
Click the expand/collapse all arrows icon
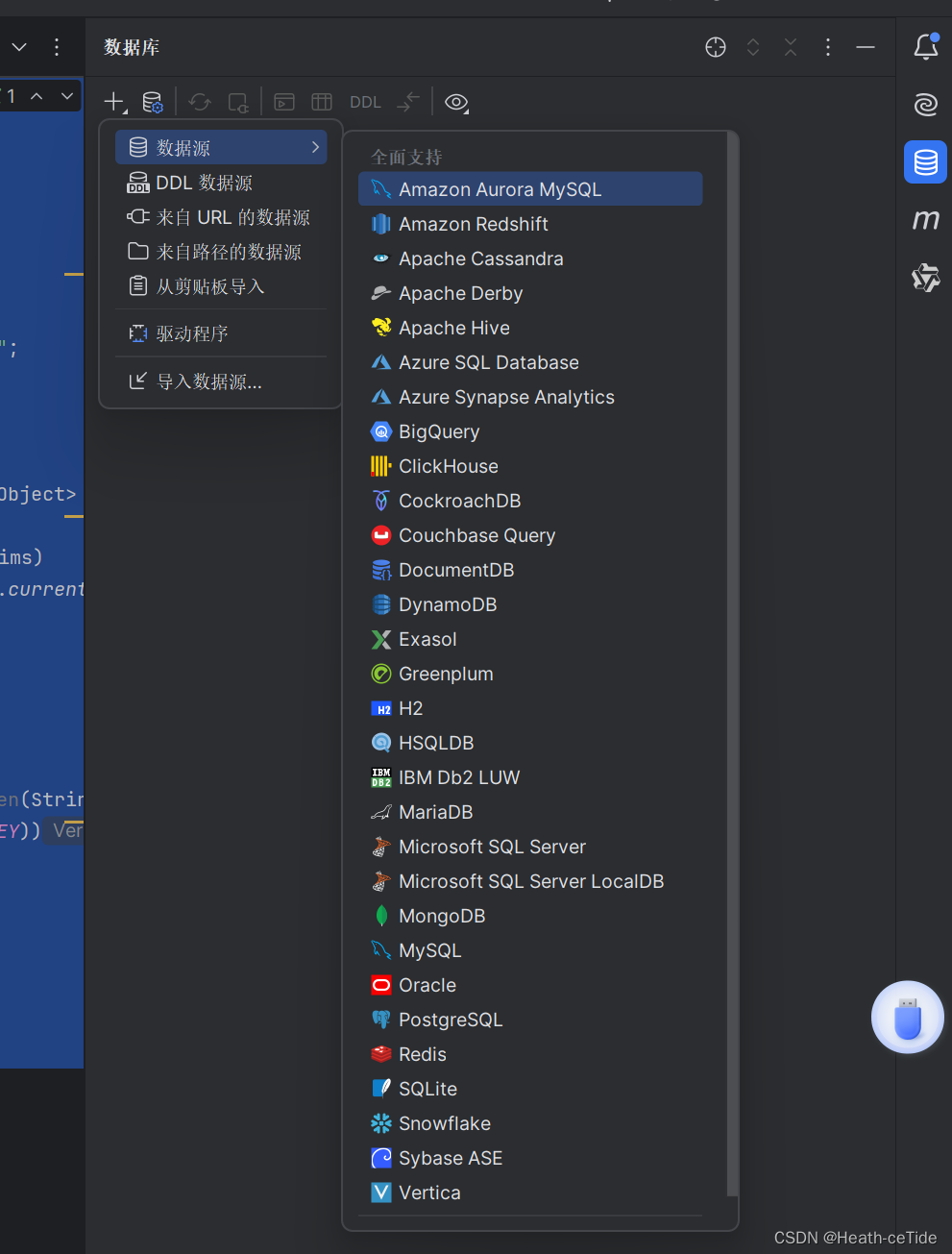[x=753, y=47]
